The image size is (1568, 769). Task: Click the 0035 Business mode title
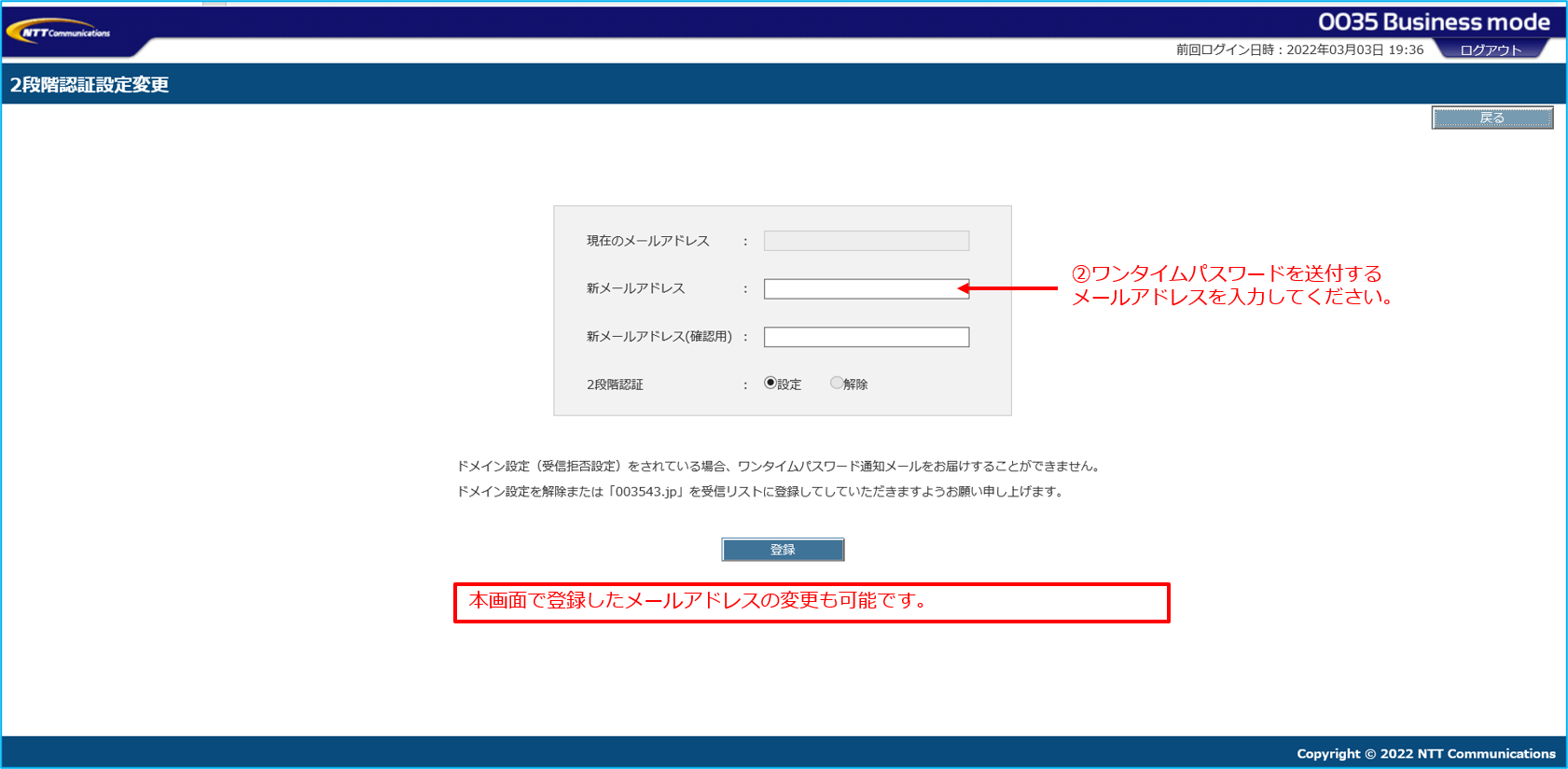[1433, 22]
